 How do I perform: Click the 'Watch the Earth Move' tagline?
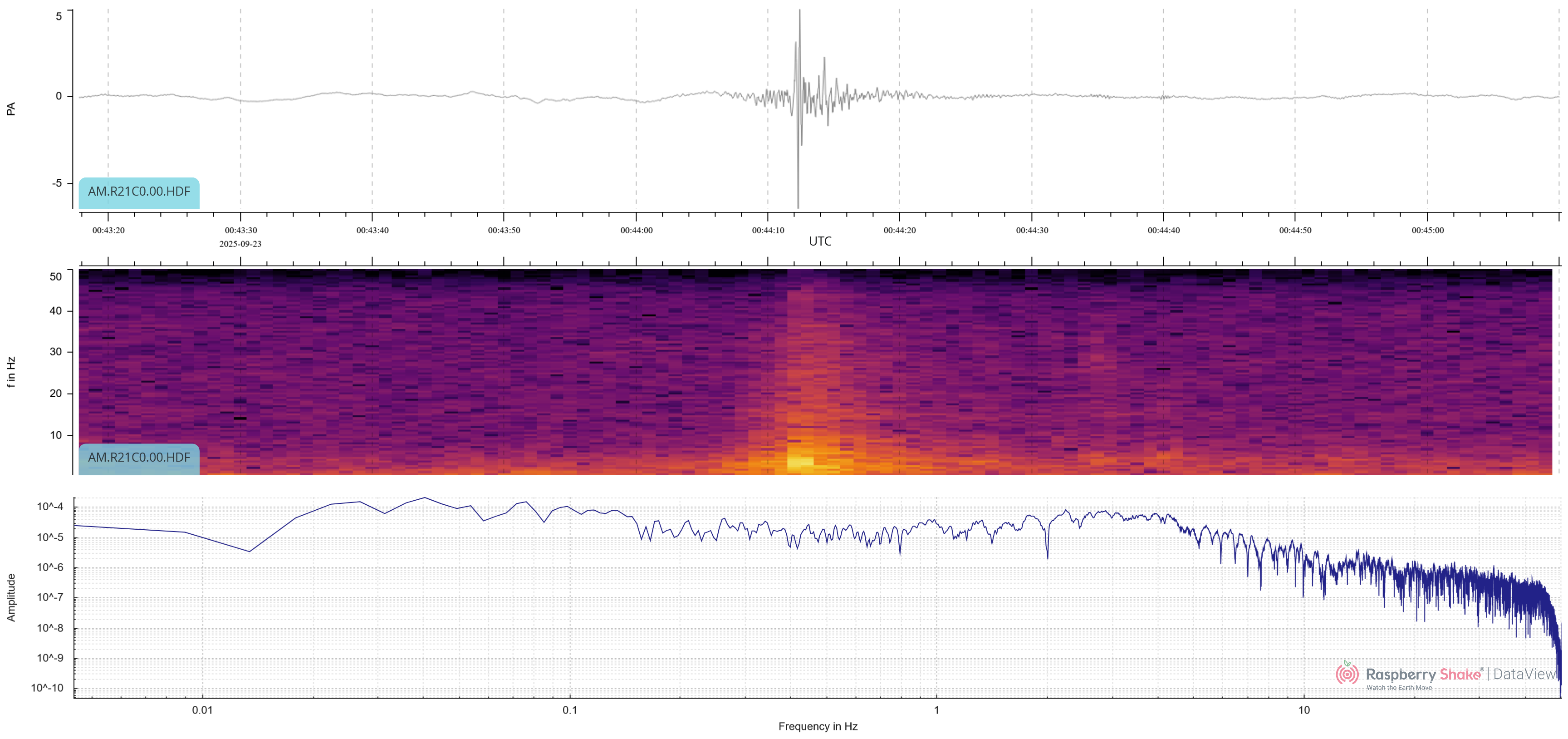(1399, 688)
